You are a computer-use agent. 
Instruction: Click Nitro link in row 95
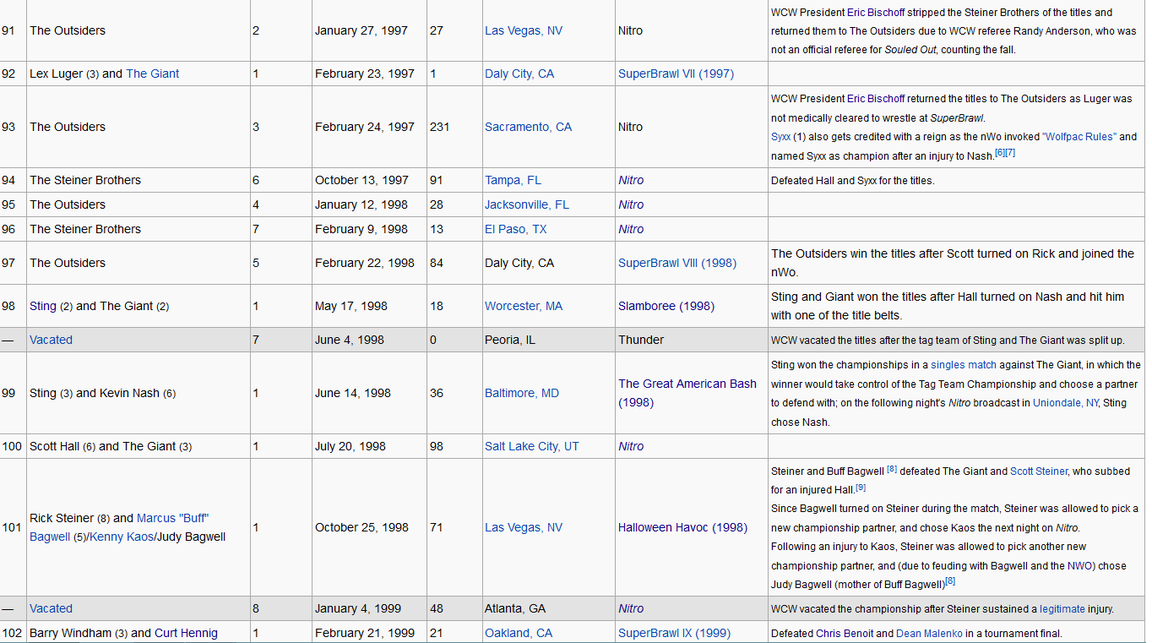coord(630,205)
